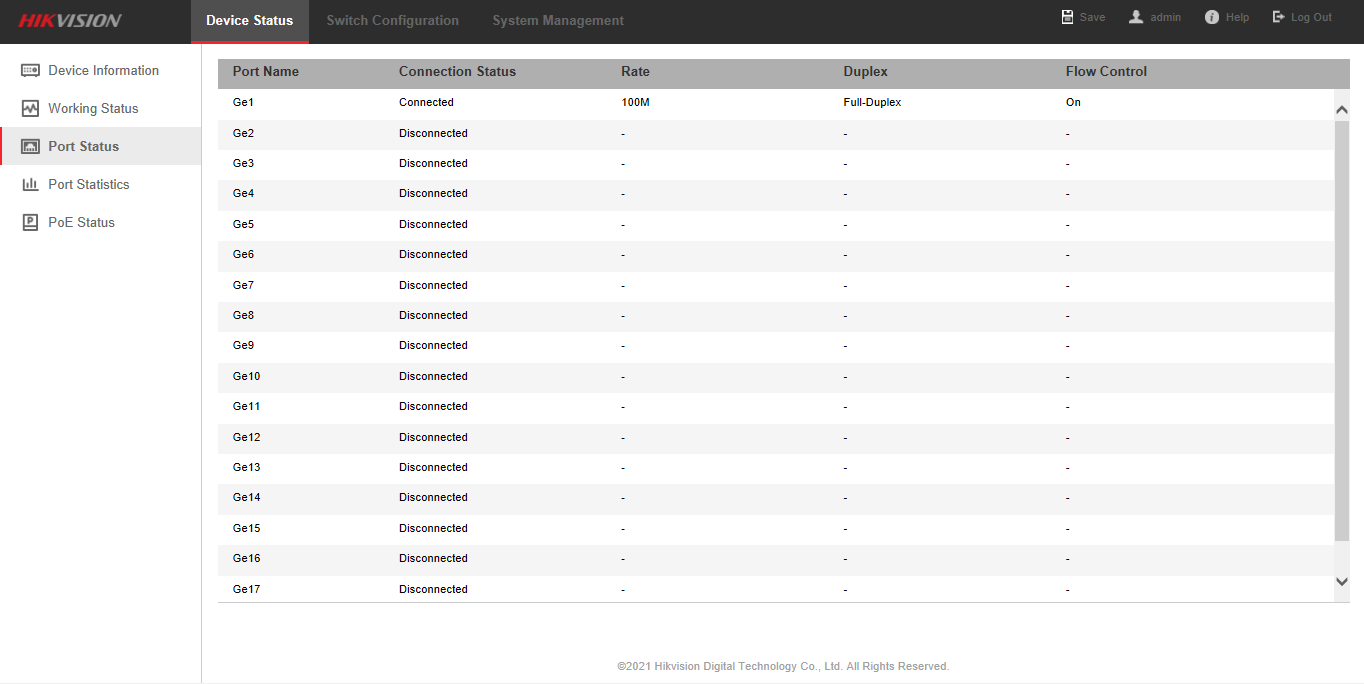Click the scroll up arrow of port table
1364x684 pixels.
1342,109
